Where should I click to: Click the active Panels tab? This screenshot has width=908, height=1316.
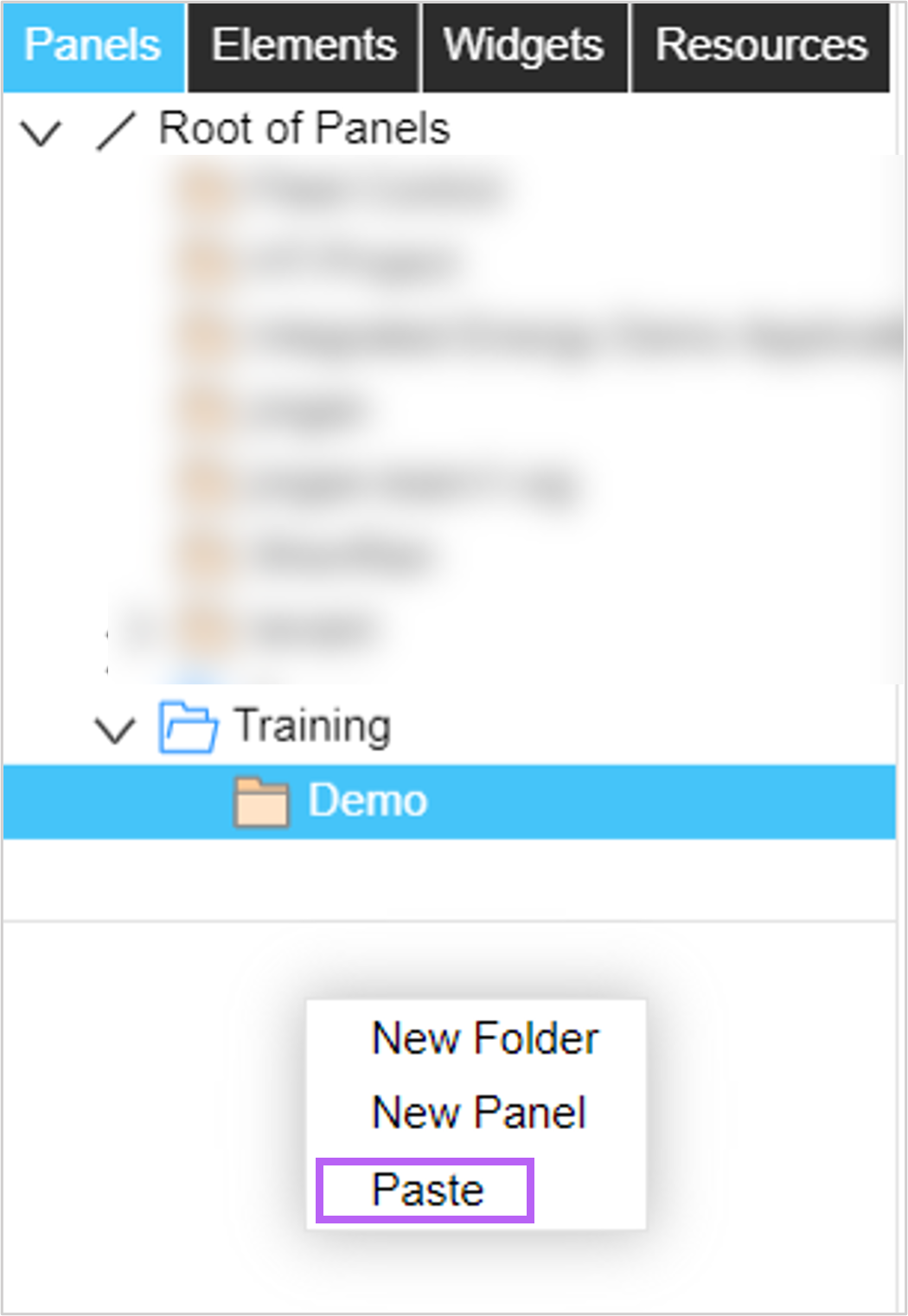(x=93, y=47)
